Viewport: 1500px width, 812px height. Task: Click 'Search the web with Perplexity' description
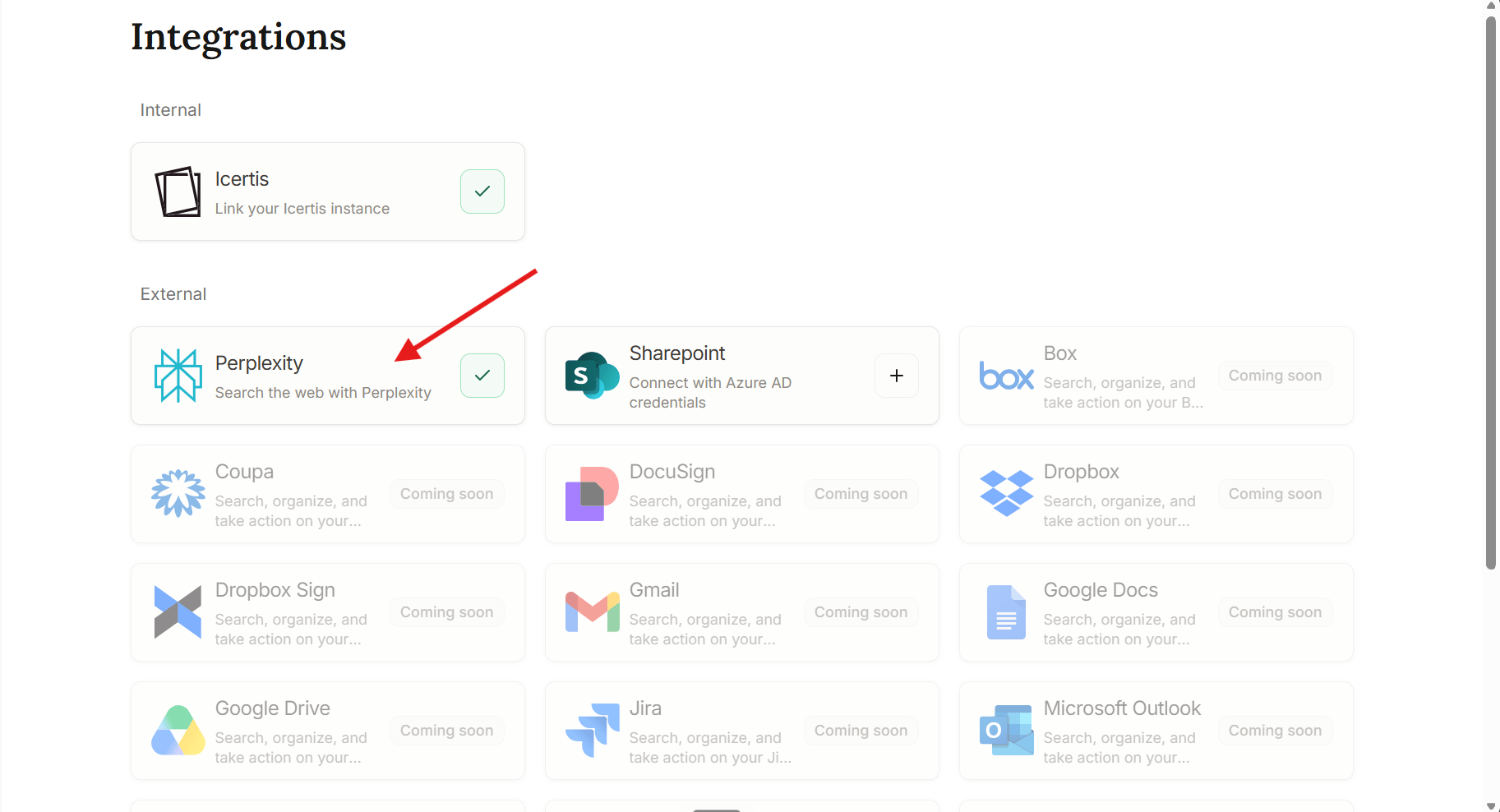point(323,393)
